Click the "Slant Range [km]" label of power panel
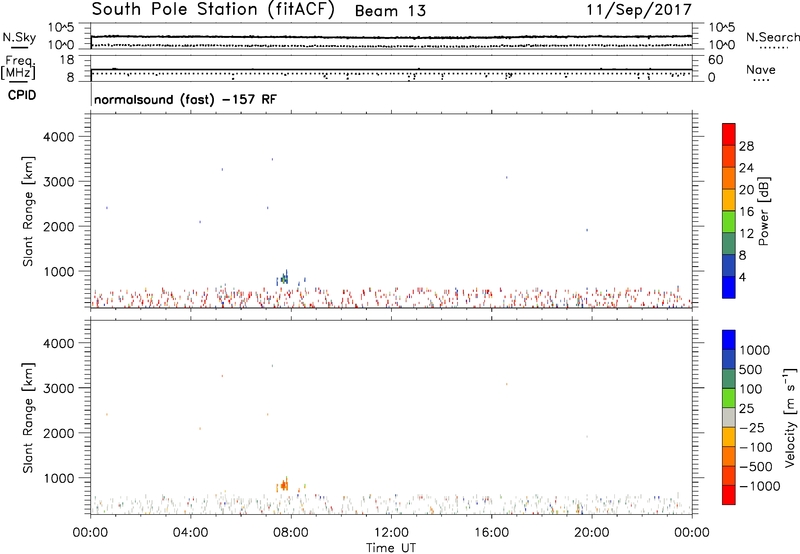 28,211
